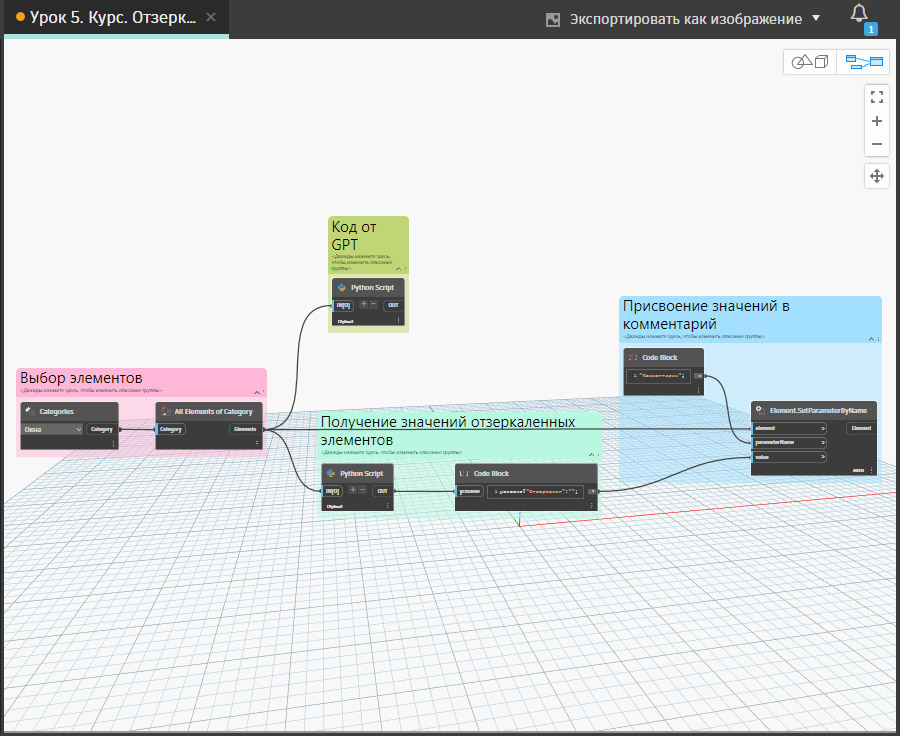Add input port on GPT Python Script
Screen dimensions: 900x736
click(x=364, y=305)
